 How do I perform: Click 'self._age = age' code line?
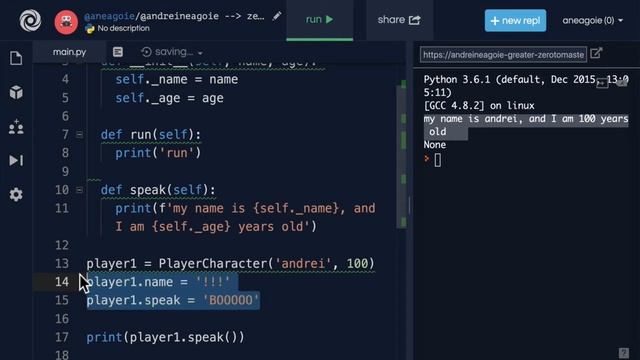169,98
